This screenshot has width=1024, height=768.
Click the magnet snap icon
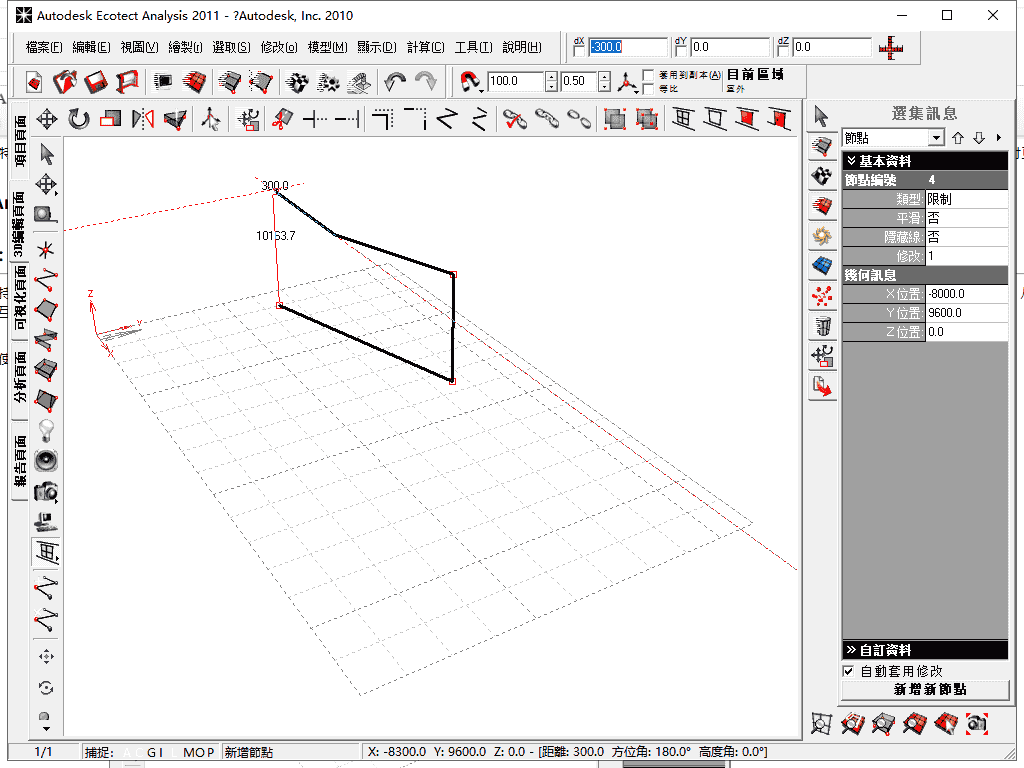pos(470,81)
